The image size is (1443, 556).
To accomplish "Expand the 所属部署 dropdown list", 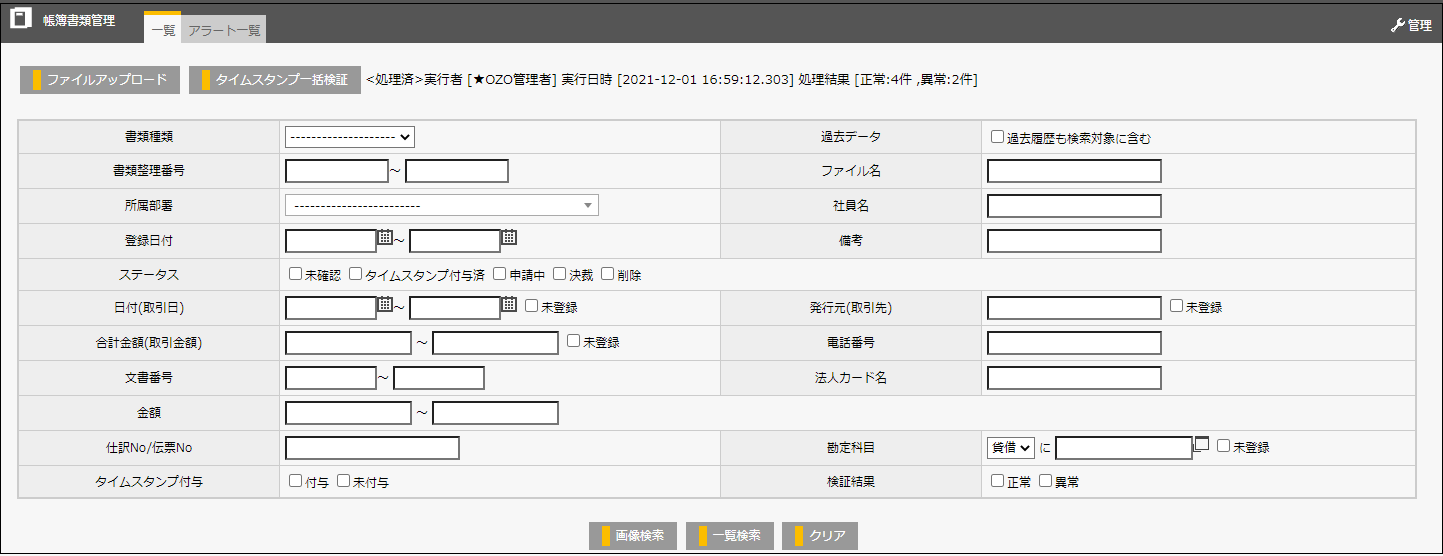I will [x=441, y=206].
